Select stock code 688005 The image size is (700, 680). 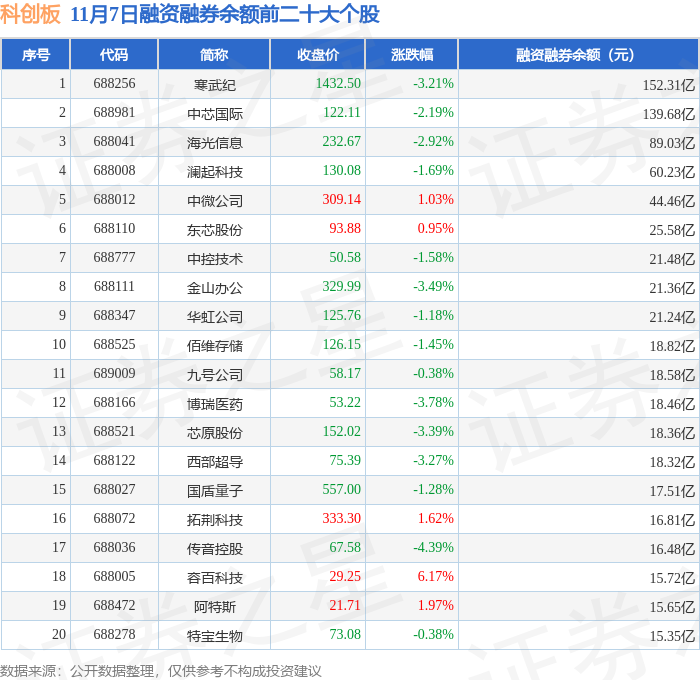114,577
